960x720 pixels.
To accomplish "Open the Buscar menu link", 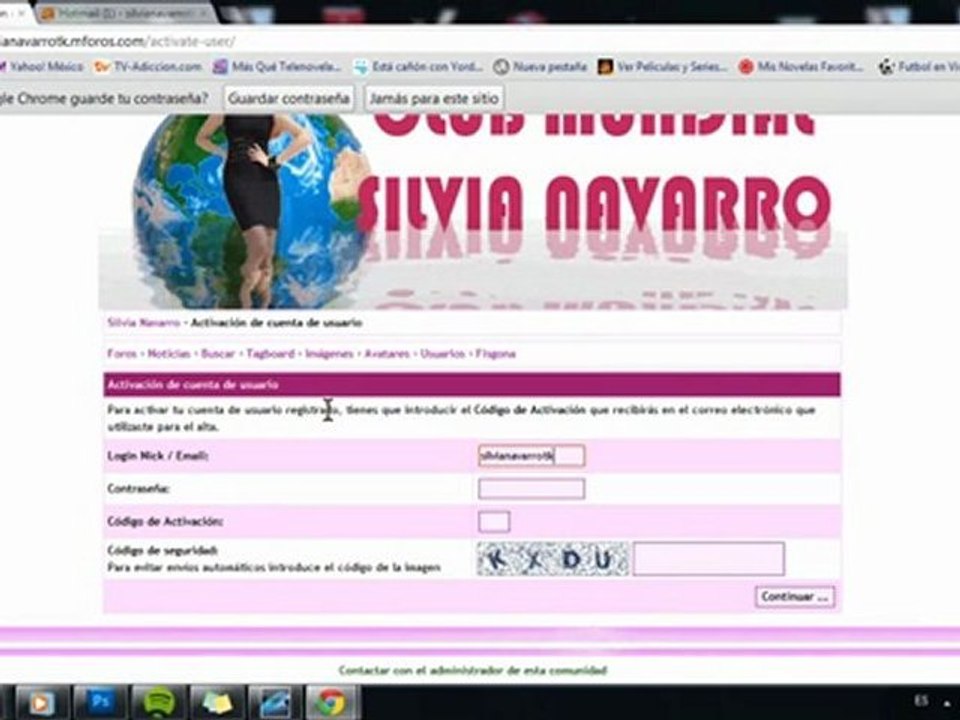I will click(x=218, y=353).
